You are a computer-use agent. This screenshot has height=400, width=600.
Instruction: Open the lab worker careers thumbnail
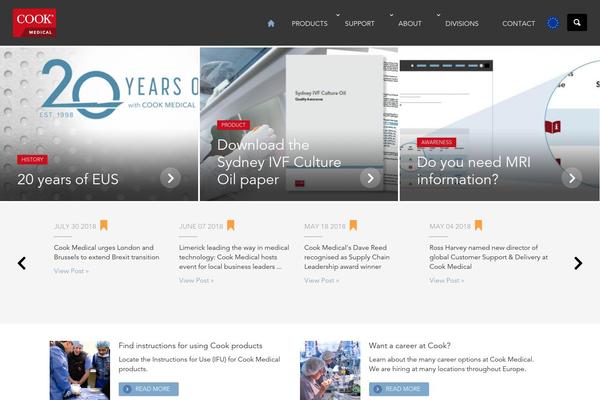pos(330,370)
